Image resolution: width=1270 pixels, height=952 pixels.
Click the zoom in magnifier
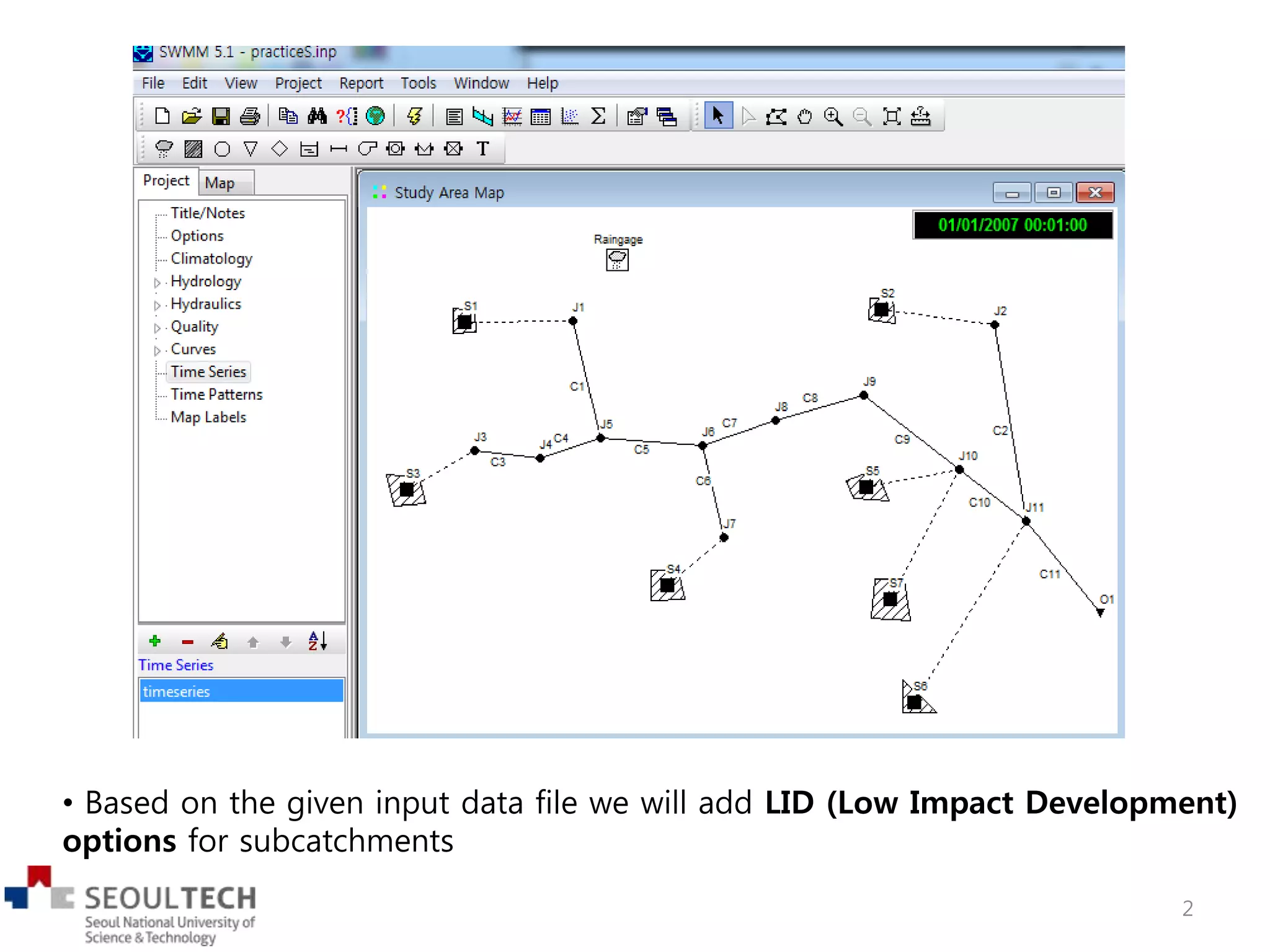coord(833,117)
